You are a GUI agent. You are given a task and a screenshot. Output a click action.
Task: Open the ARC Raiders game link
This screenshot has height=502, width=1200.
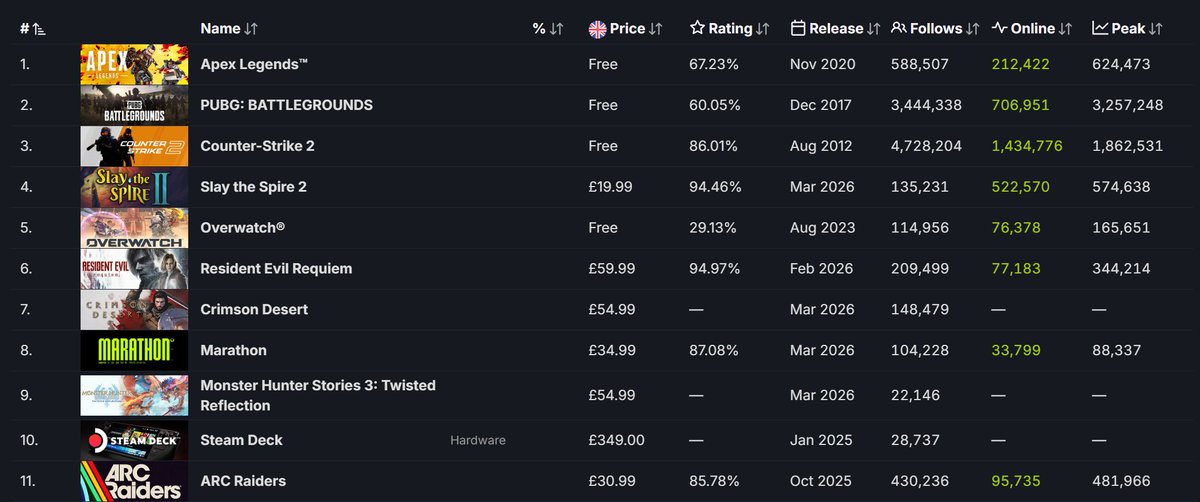(x=243, y=481)
